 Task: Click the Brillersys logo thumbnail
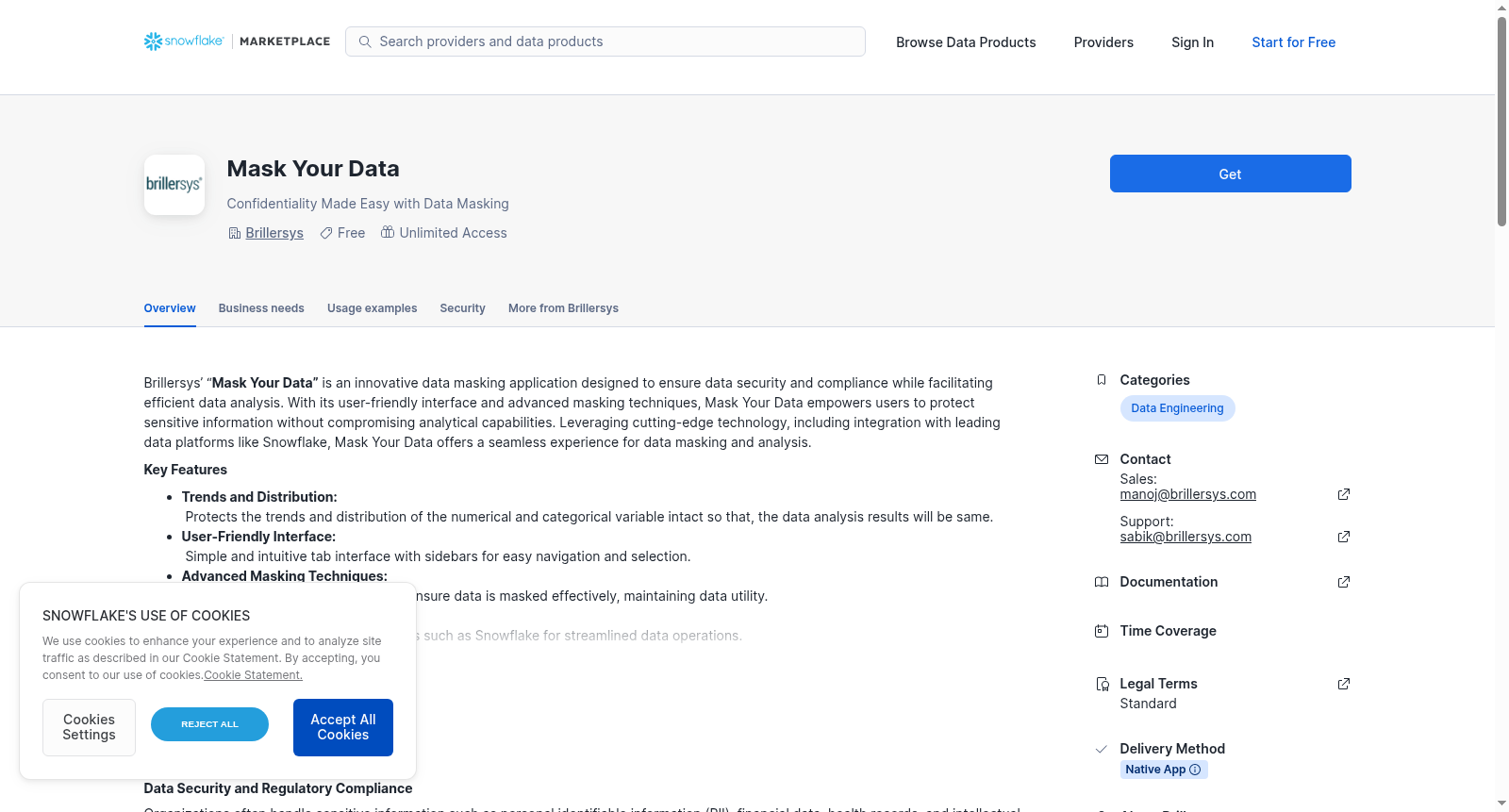pyautogui.click(x=174, y=185)
